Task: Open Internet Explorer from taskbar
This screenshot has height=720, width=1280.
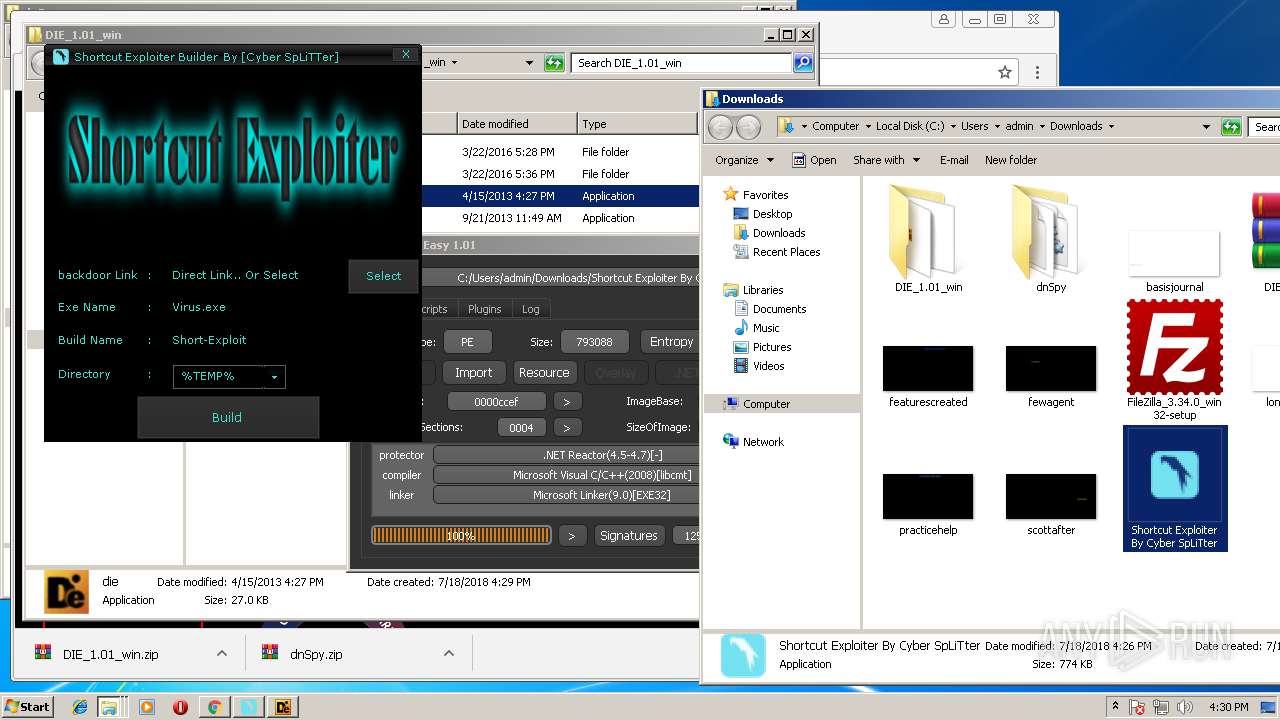Action: pos(80,707)
